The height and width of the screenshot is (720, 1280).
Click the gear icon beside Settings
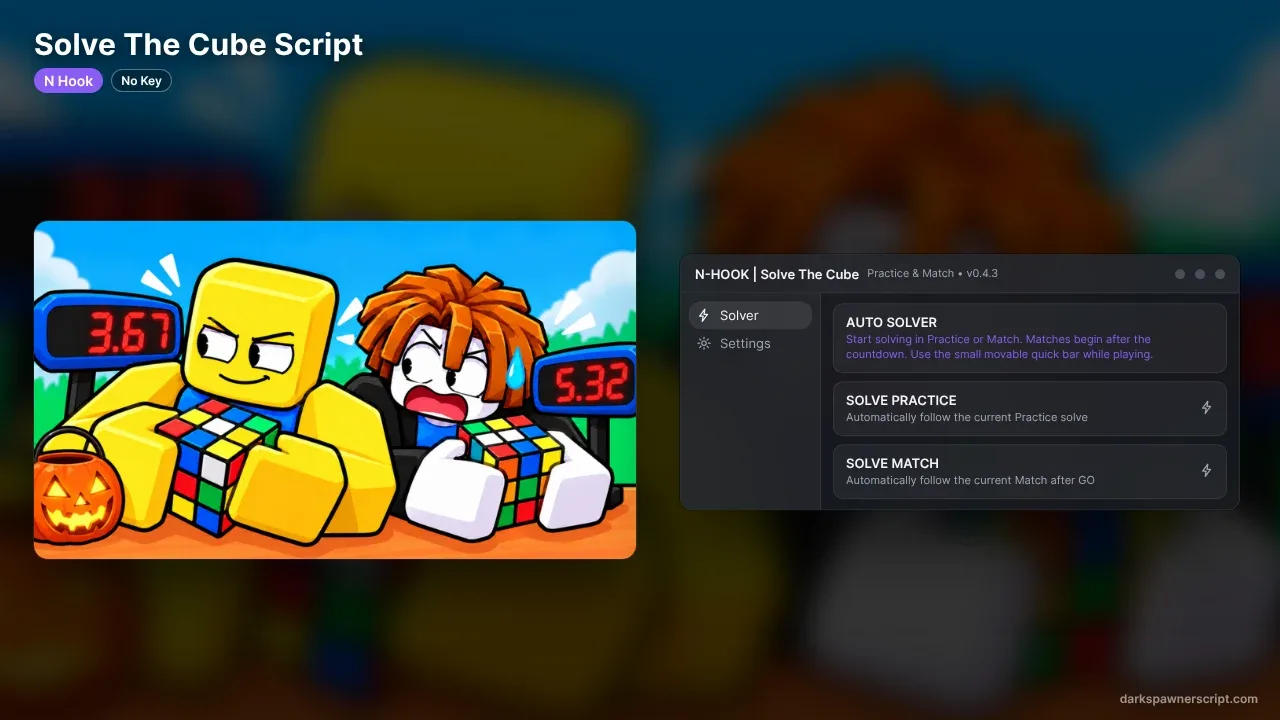tap(704, 343)
